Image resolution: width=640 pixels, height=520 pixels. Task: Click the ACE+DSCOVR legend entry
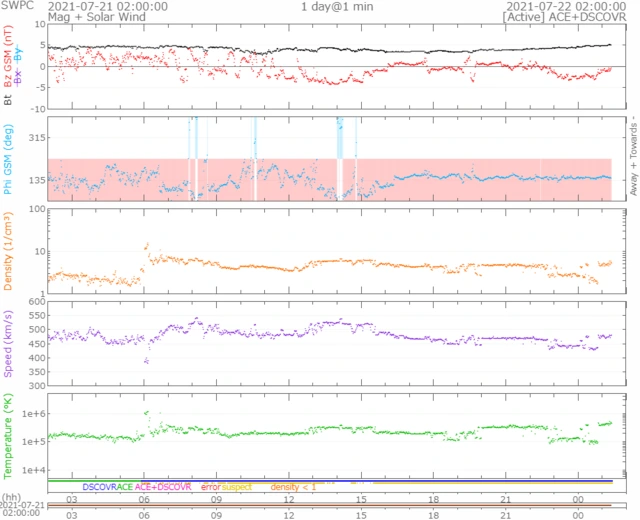click(x=163, y=486)
